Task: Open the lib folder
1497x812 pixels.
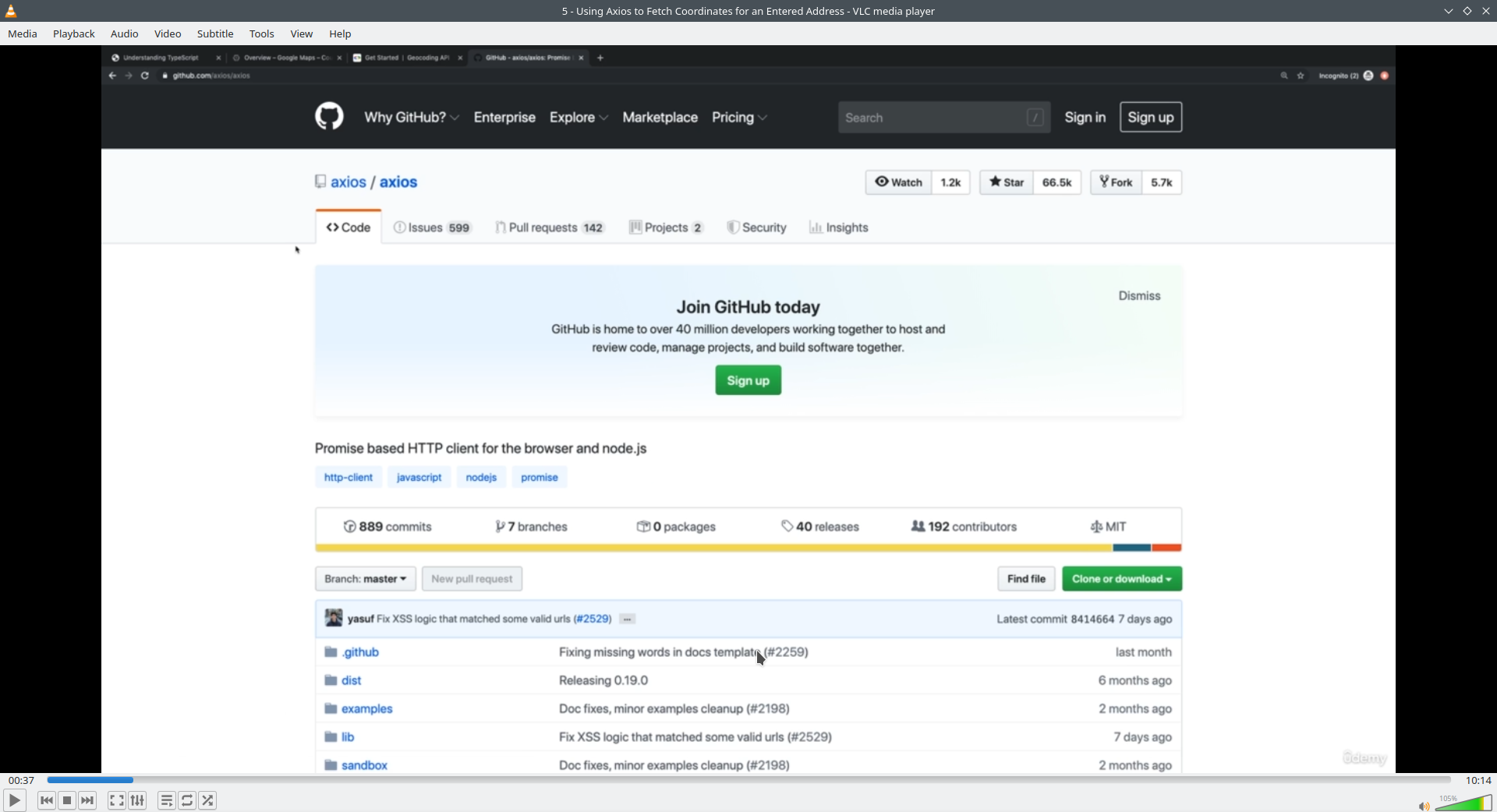Action: (348, 737)
